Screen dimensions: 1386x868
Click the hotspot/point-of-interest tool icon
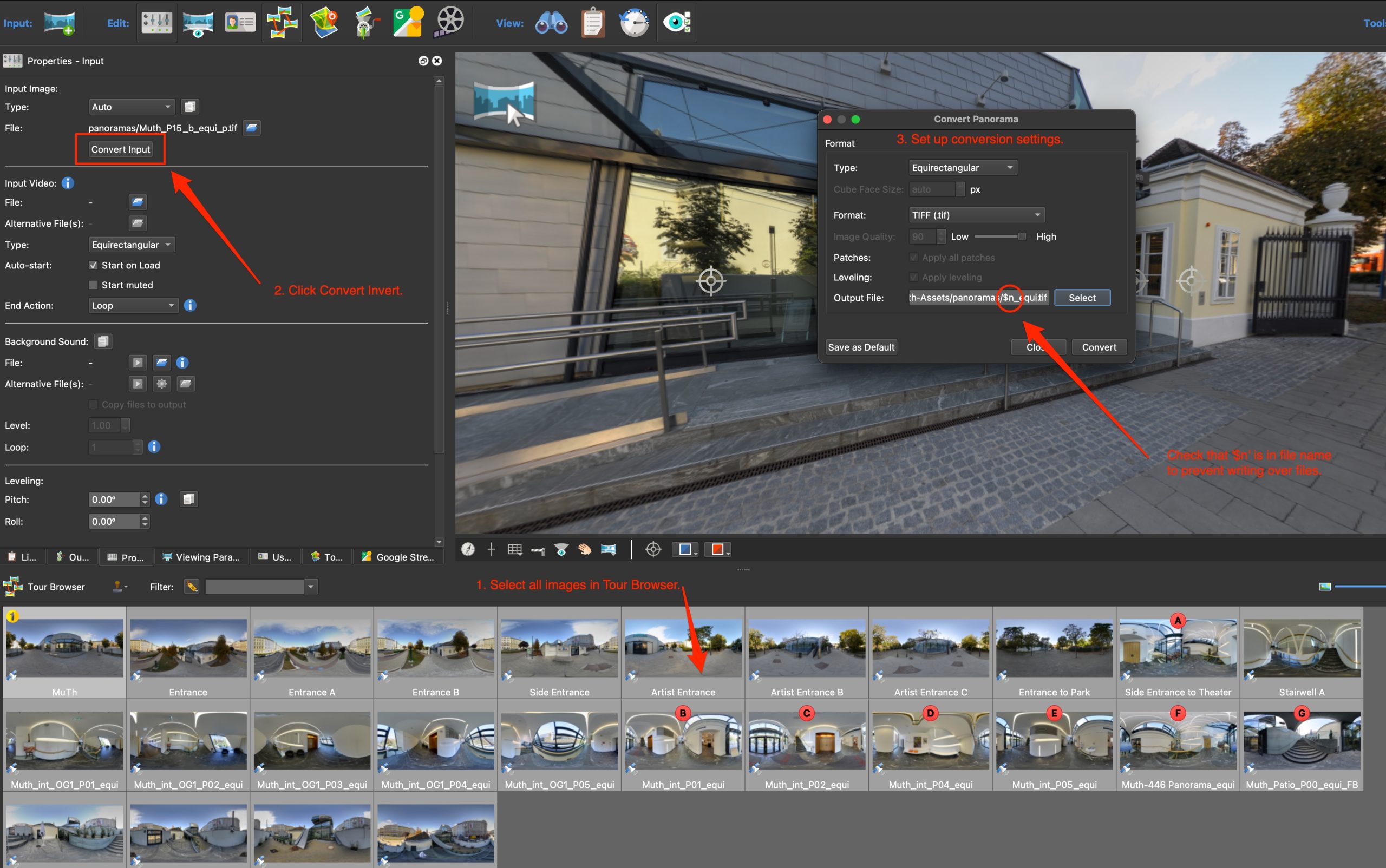pyautogui.click(x=653, y=549)
